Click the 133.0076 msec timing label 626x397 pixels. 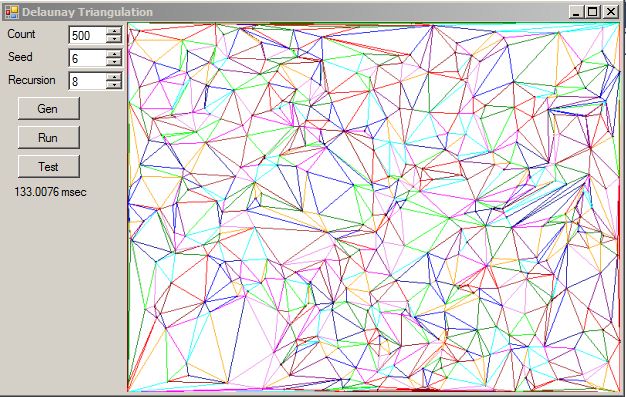(x=50, y=192)
